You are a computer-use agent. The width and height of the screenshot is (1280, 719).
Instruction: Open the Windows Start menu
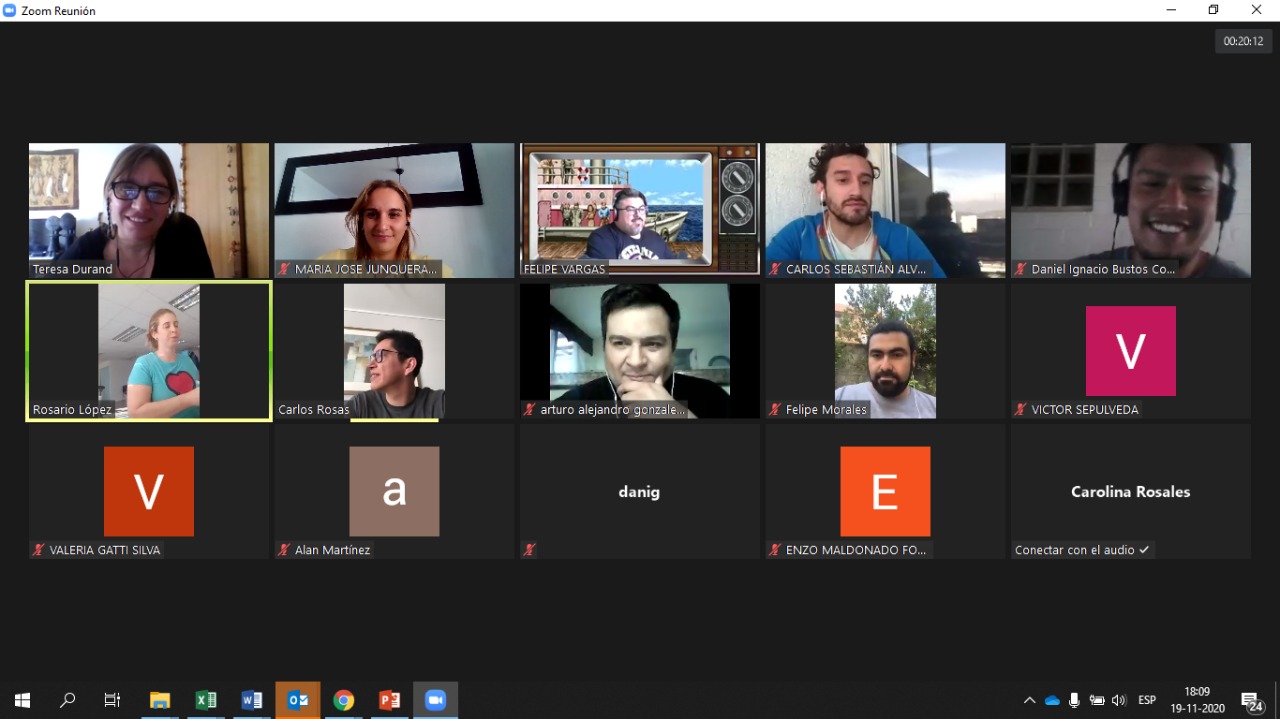(22, 700)
